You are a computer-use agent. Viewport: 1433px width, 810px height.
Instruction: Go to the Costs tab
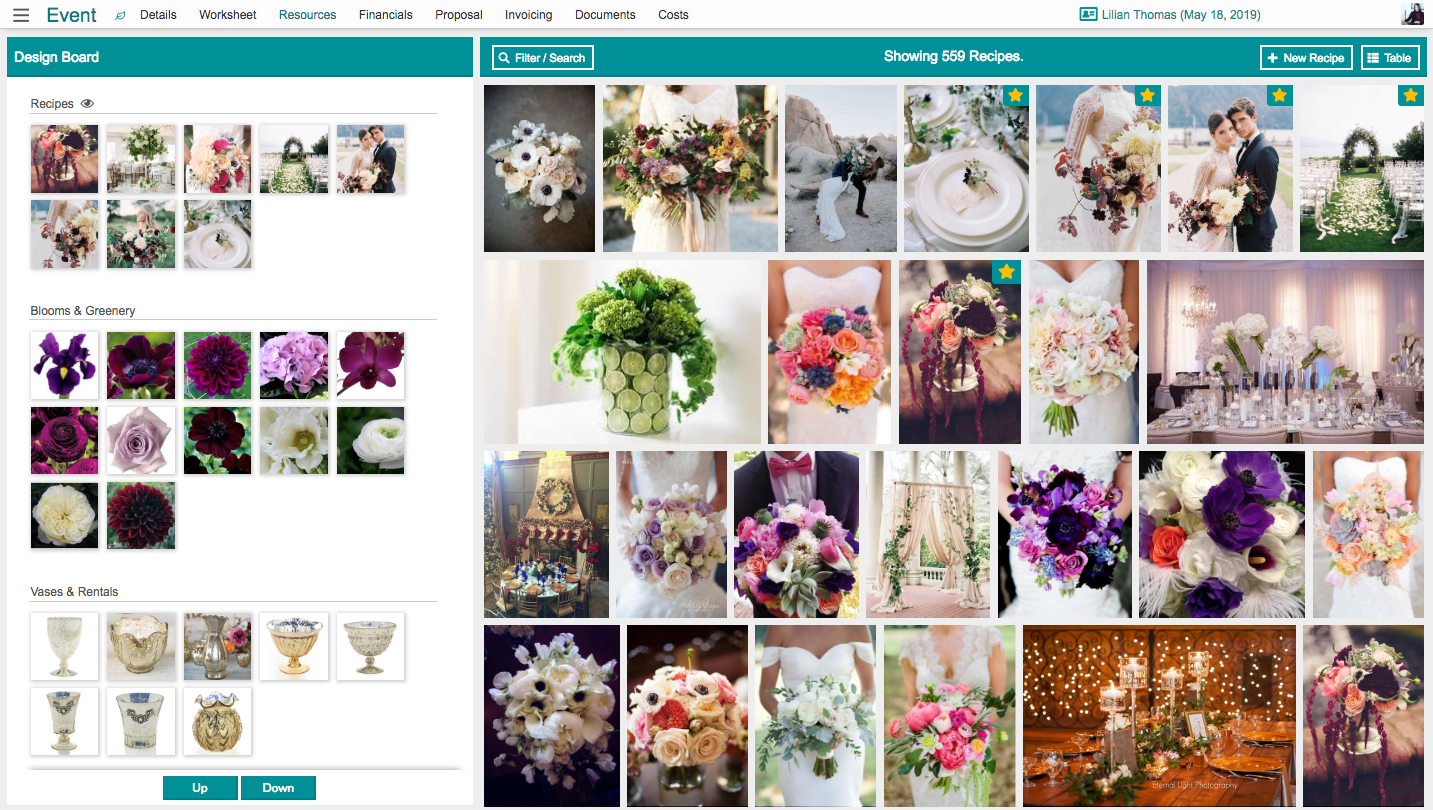coord(673,15)
